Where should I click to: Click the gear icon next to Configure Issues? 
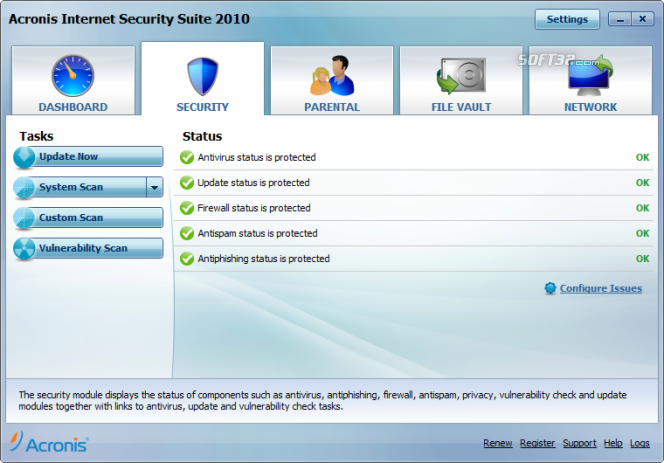pyautogui.click(x=550, y=288)
